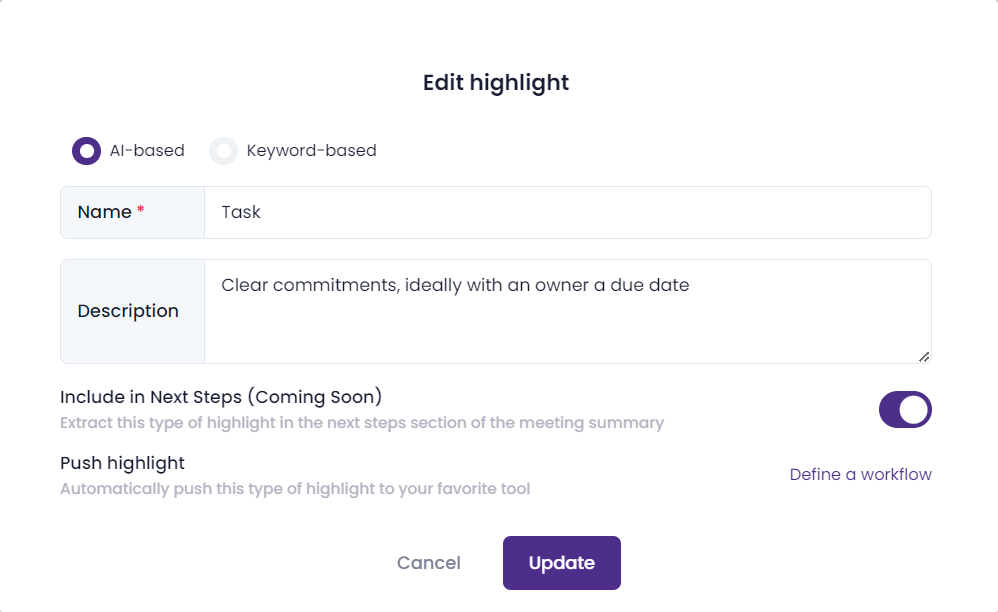Click the "Automatically push this type" helper text
The height and width of the screenshot is (612, 998).
pyautogui.click(x=295, y=489)
